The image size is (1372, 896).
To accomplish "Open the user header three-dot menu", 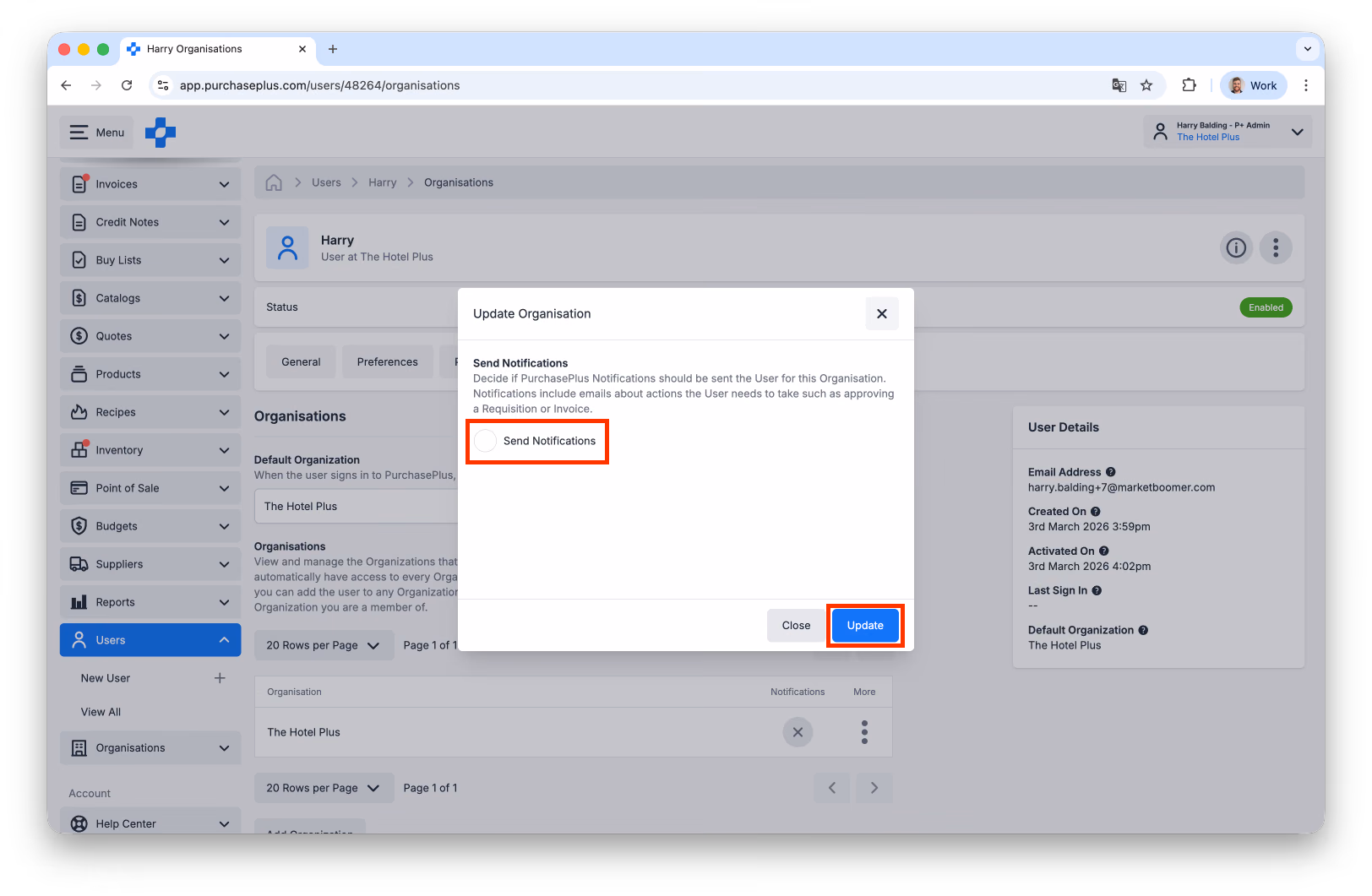I will pos(1276,248).
